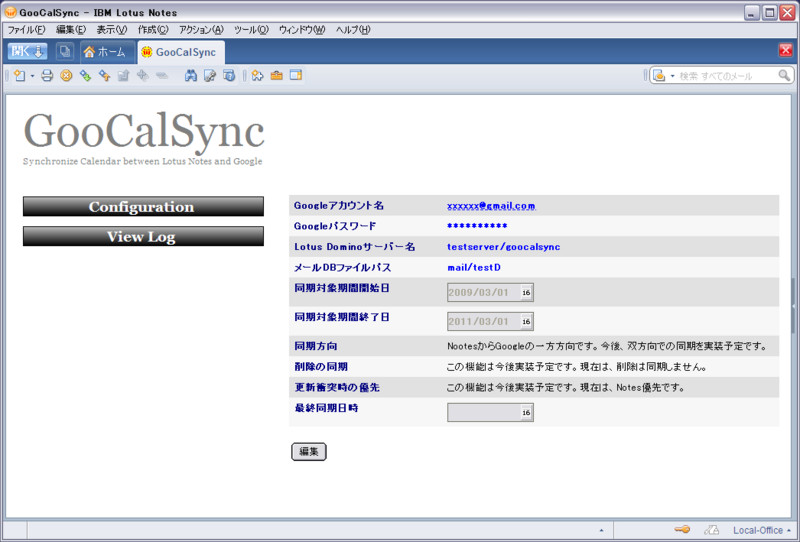The height and width of the screenshot is (542, 800).
Task: Click the masked Google password value
Action: coord(477,226)
